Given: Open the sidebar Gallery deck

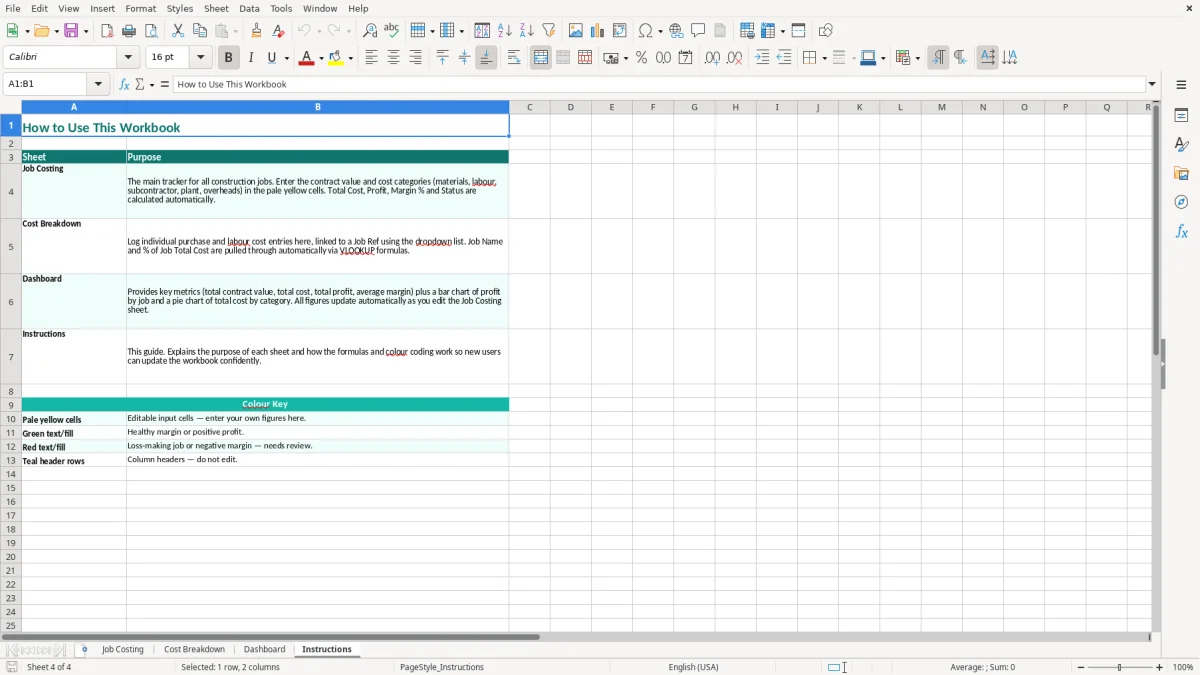Looking at the screenshot, I should tap(1181, 173).
